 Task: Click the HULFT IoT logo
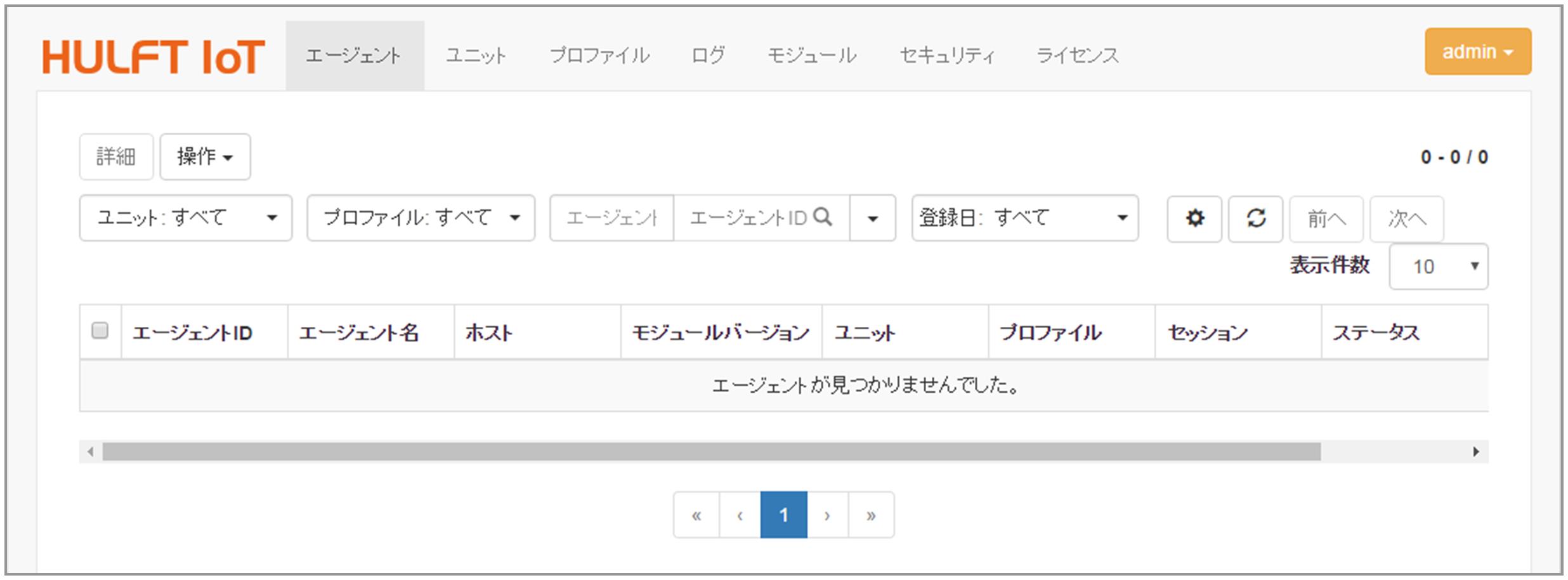(x=154, y=56)
